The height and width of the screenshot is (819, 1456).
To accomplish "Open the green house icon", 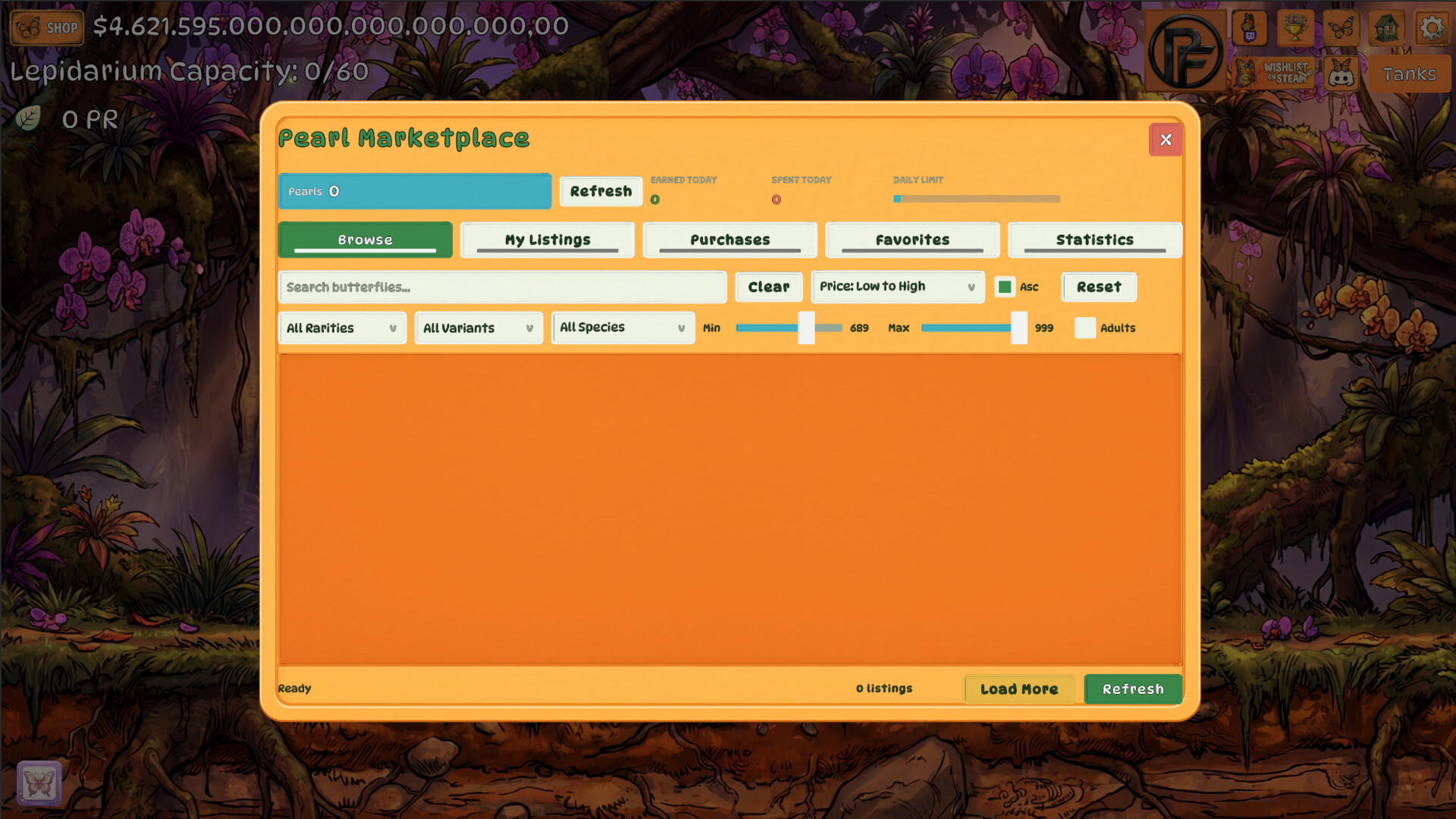I will [x=1386, y=29].
